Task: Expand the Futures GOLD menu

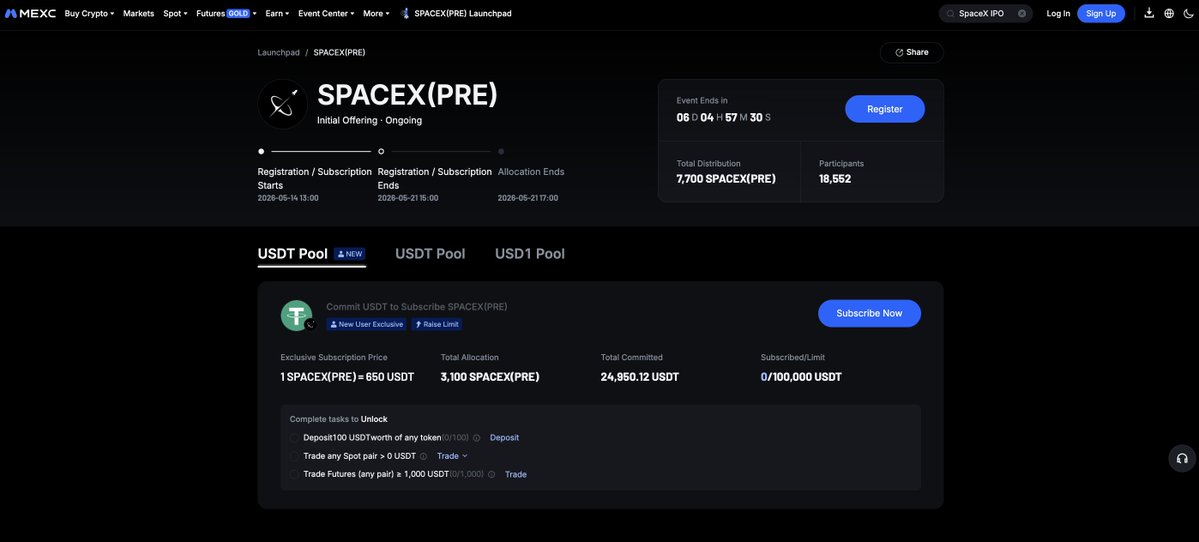Action: pos(226,14)
